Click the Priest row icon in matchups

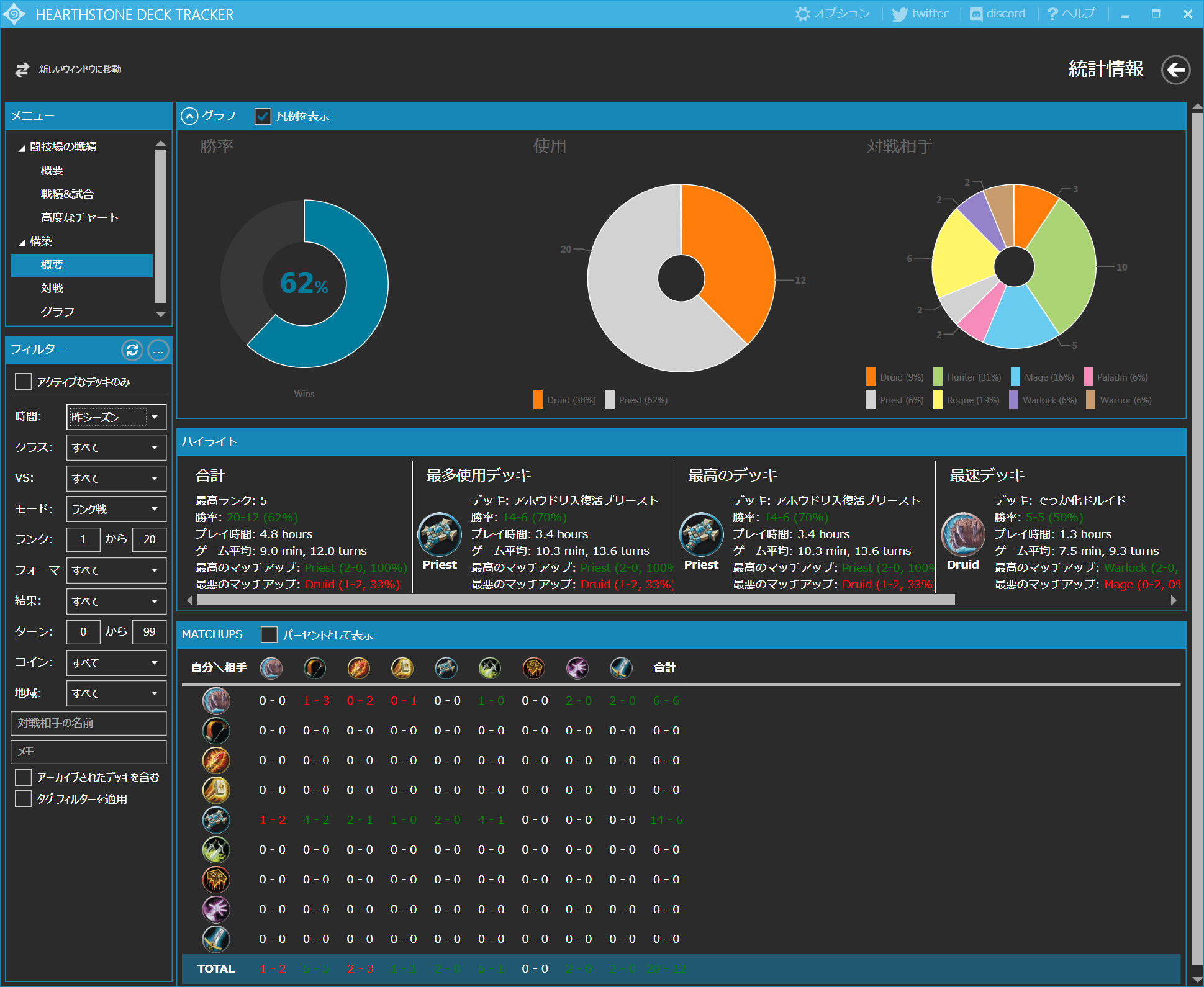click(x=216, y=820)
